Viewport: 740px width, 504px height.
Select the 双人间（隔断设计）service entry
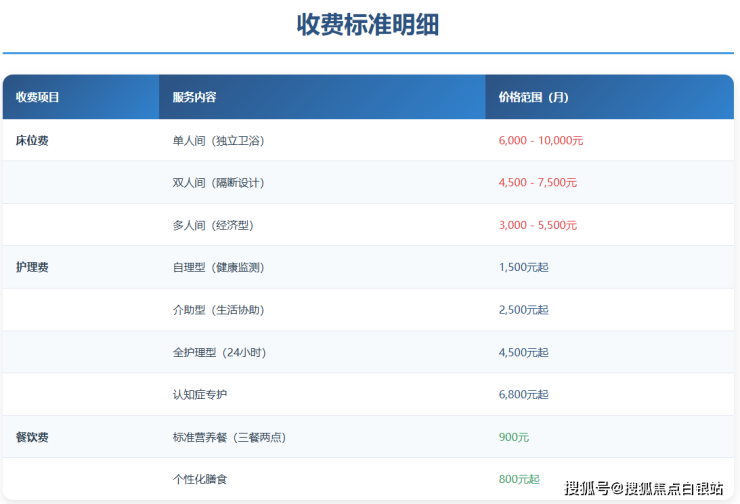(x=218, y=183)
